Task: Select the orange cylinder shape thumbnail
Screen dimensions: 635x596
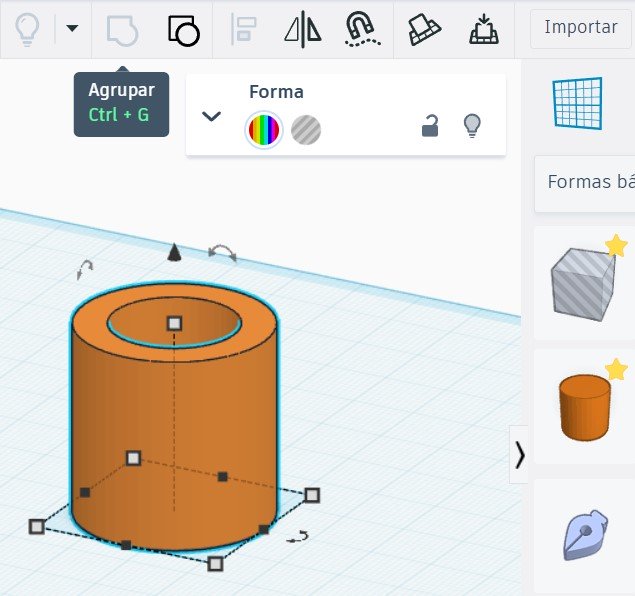Action: [585, 407]
